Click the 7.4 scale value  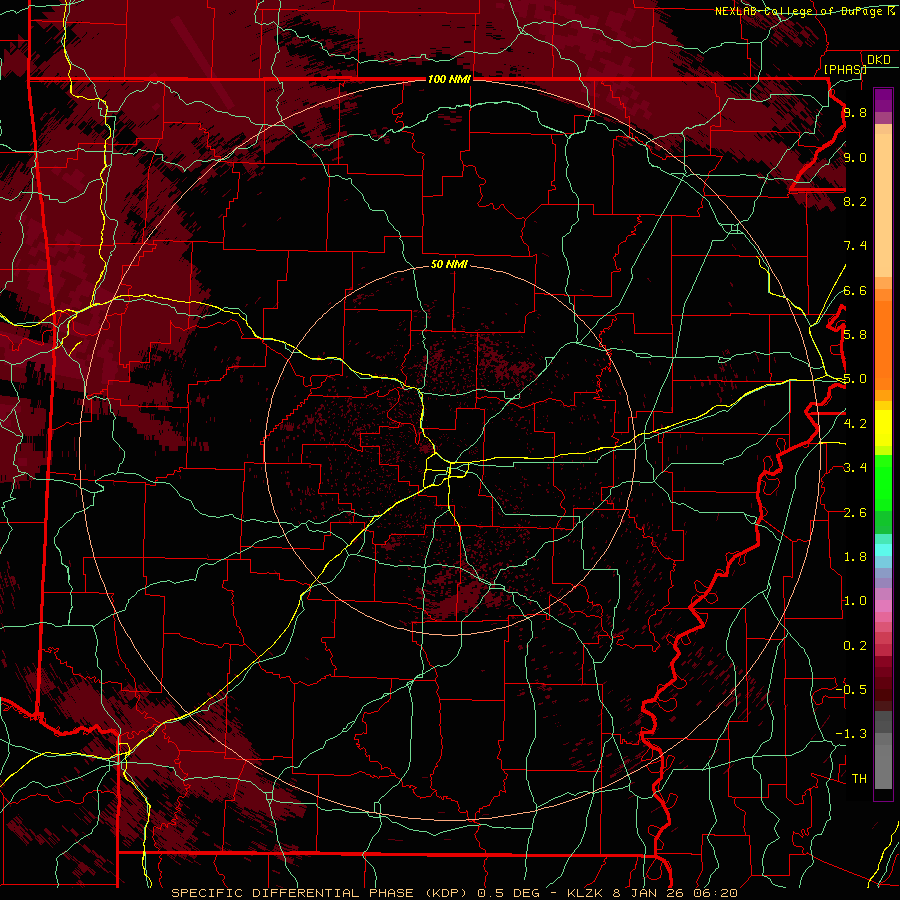(855, 246)
